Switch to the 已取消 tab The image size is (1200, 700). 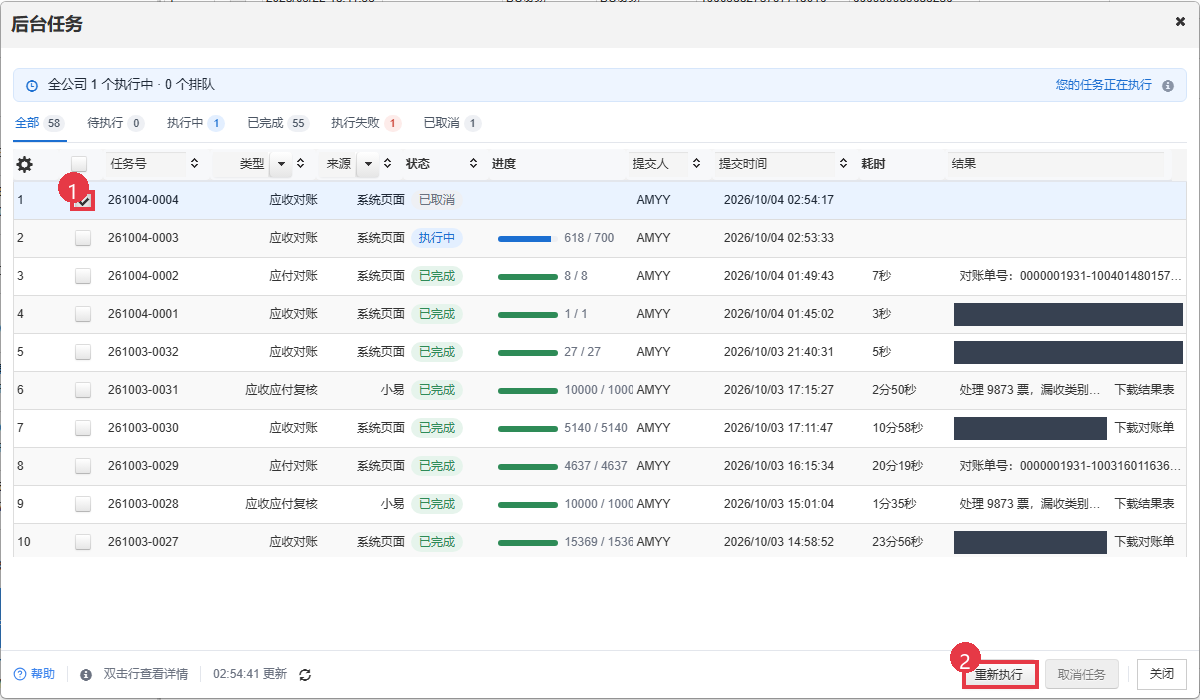(452, 123)
